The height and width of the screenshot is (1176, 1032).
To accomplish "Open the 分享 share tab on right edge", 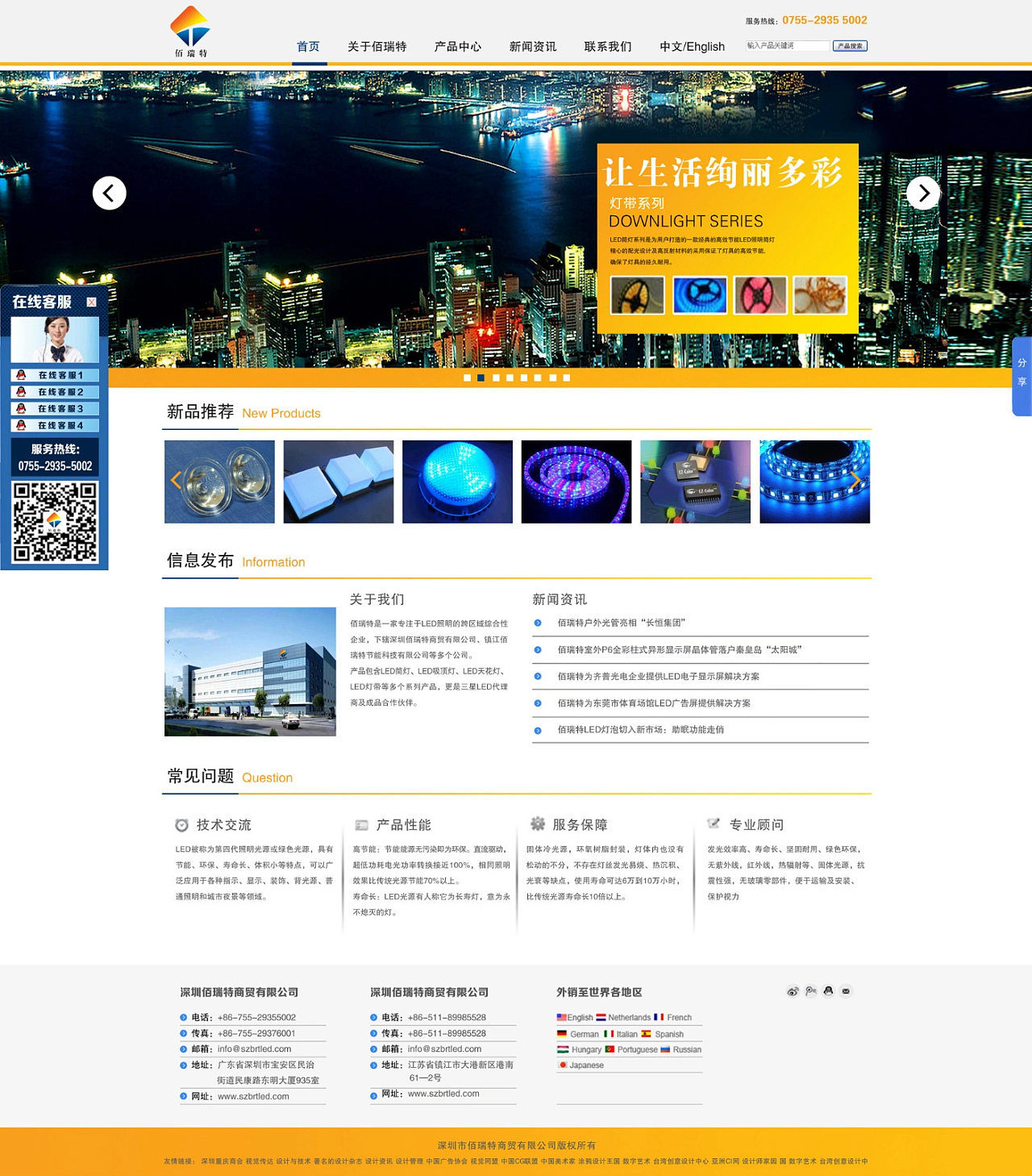I will (1021, 373).
